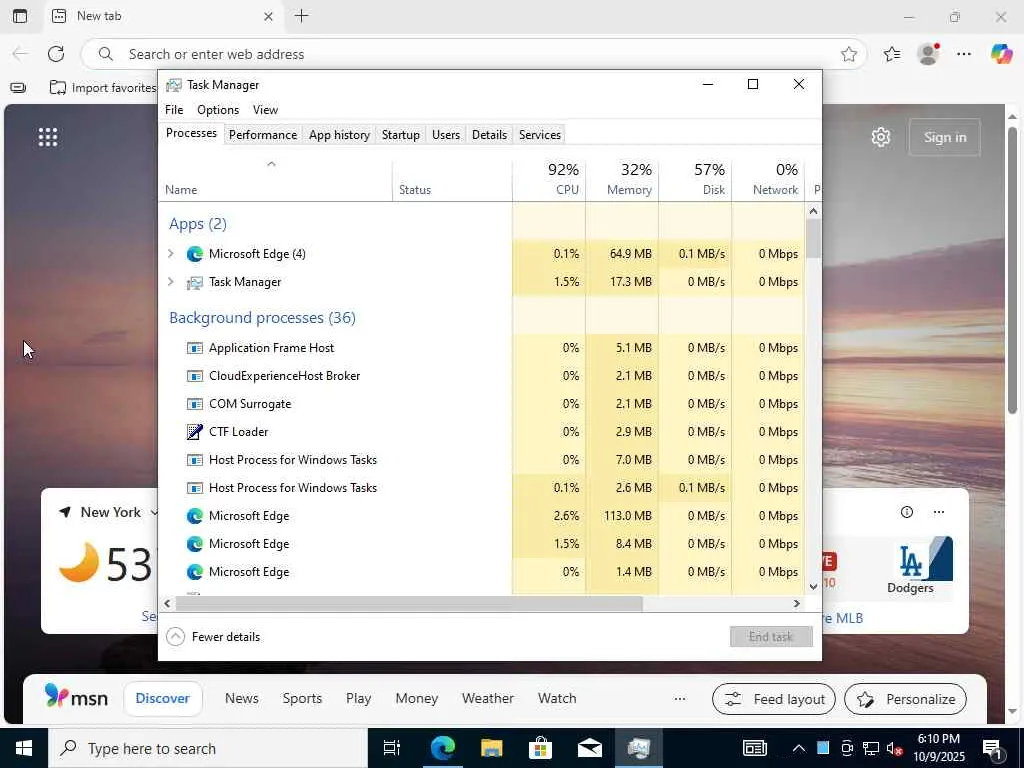Show hidden system tray icons chevron
1024x768 pixels.
point(799,748)
